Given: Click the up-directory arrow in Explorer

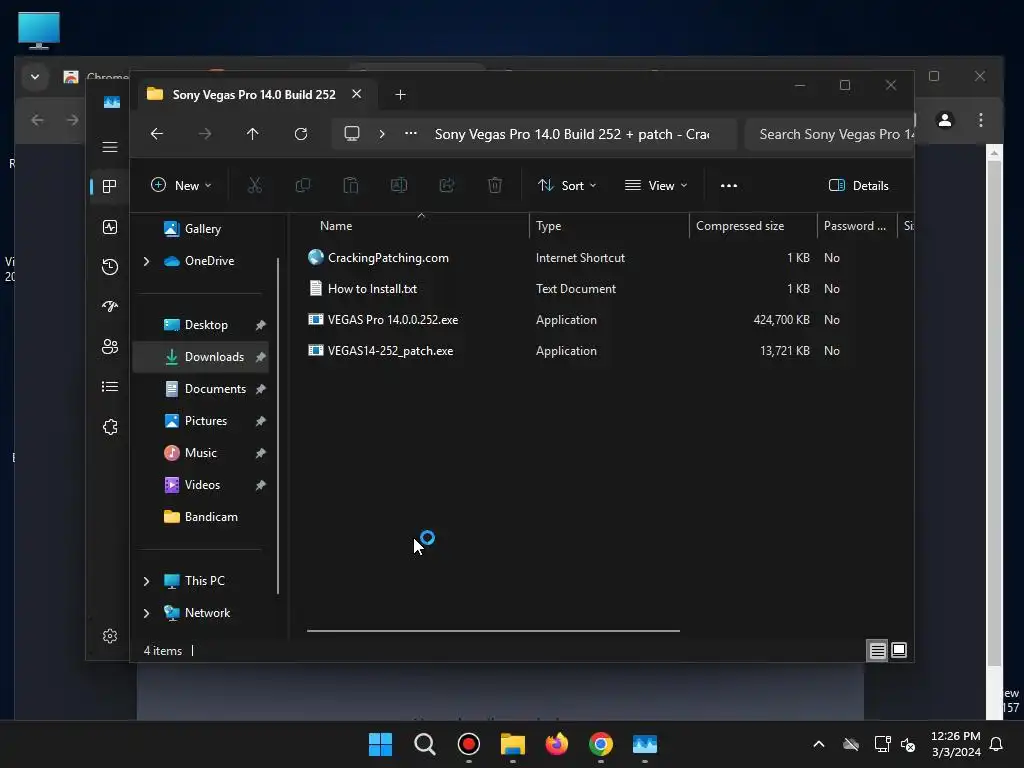Looking at the screenshot, I should pos(253,134).
